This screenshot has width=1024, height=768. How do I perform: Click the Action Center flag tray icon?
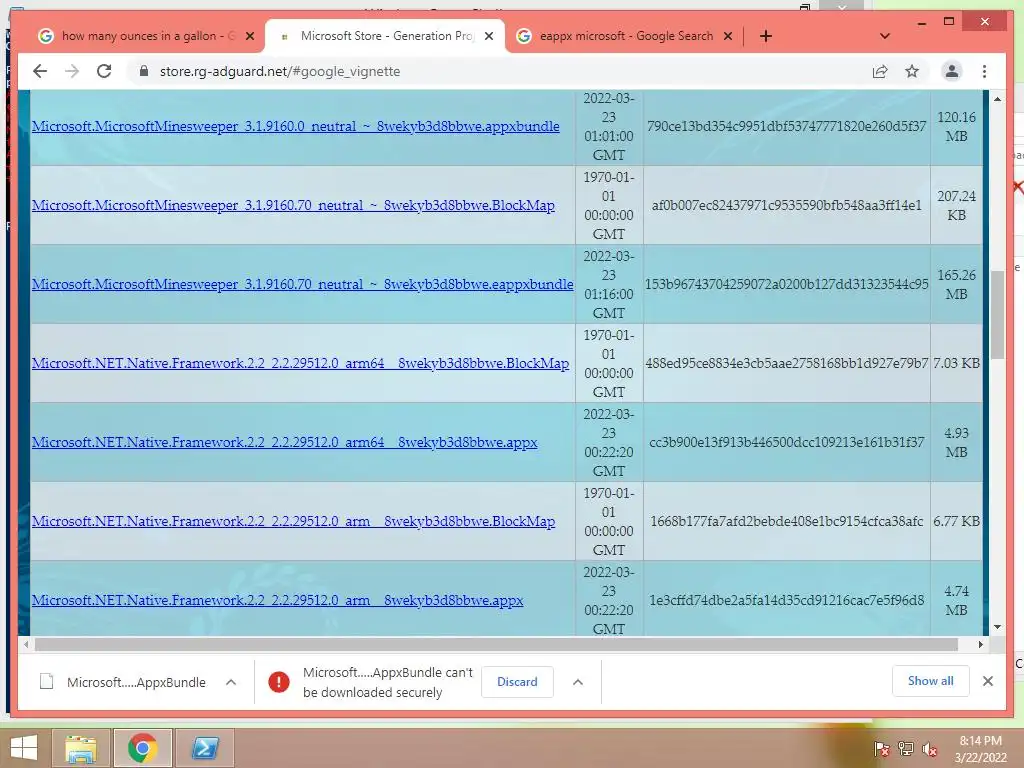[881, 748]
